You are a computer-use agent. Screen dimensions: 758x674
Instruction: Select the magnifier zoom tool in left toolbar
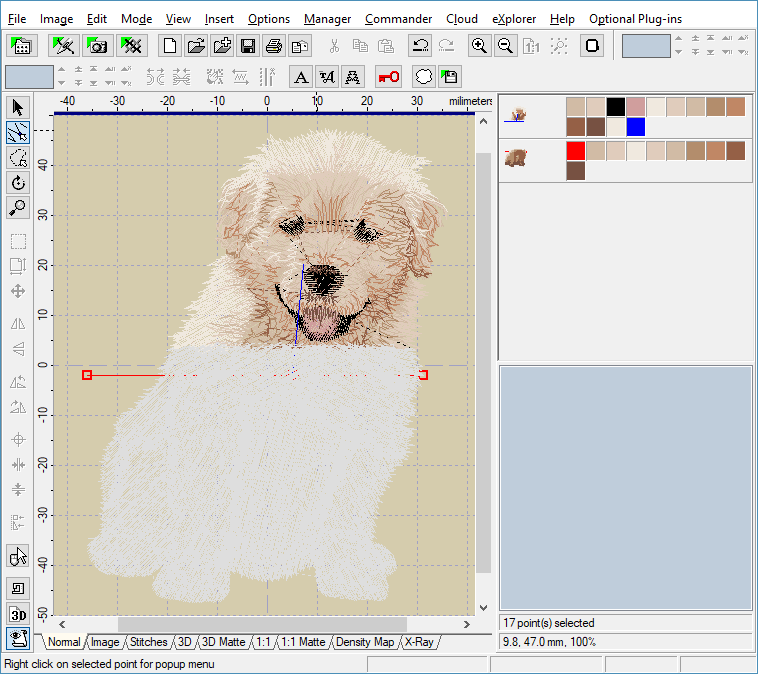[18, 209]
